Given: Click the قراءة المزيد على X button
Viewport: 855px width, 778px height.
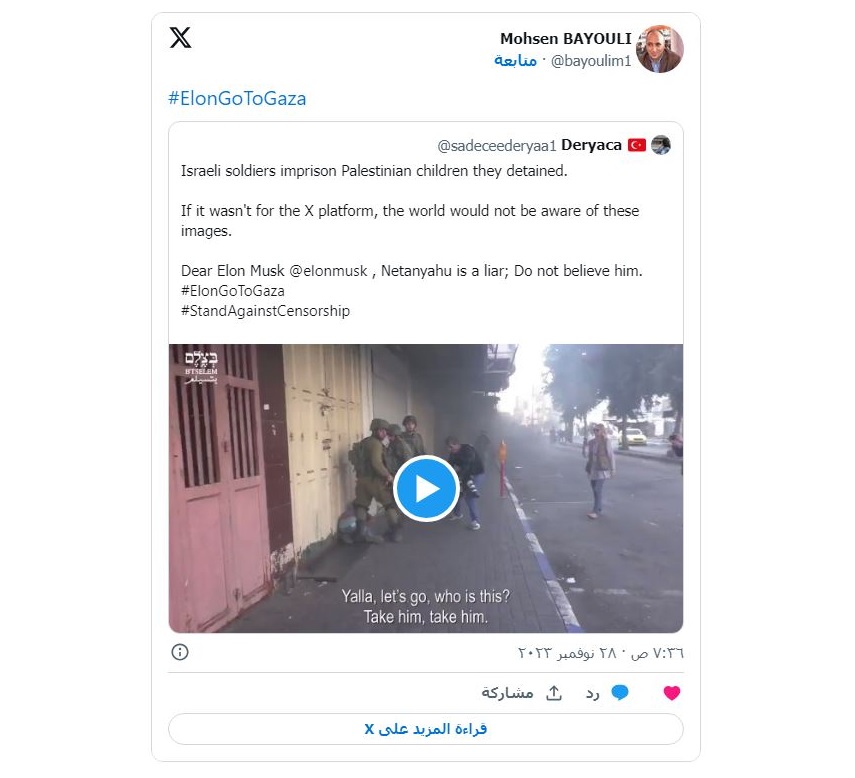Looking at the screenshot, I should [426, 729].
